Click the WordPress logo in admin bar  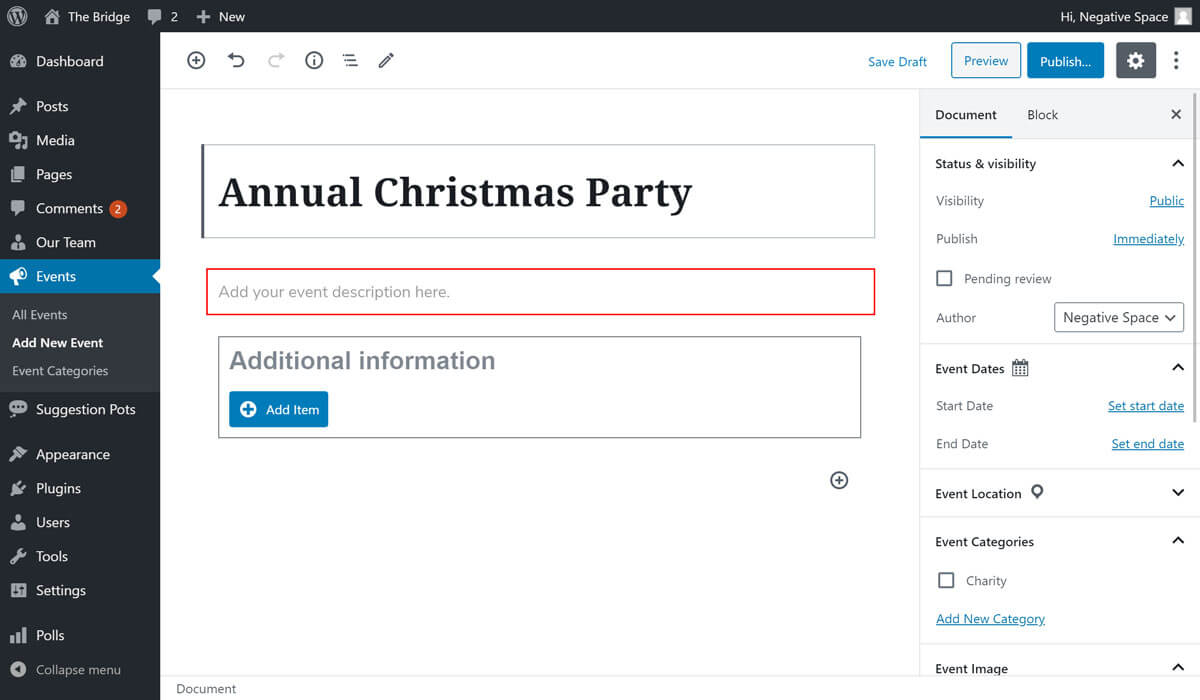pos(17,16)
